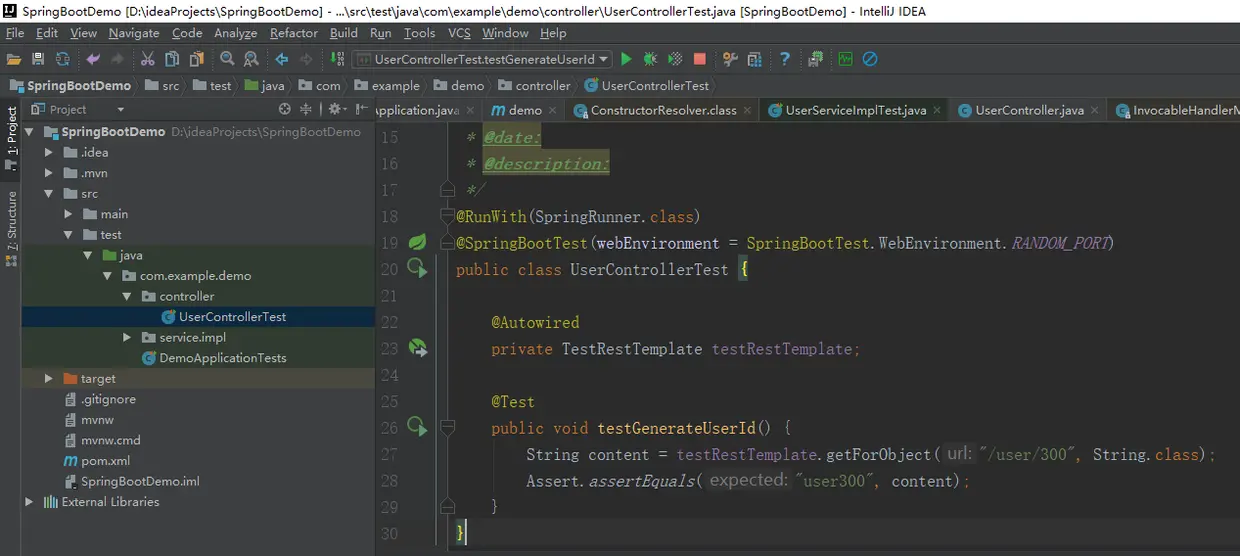
Task: Start debugging with the bug icon
Action: (651, 60)
